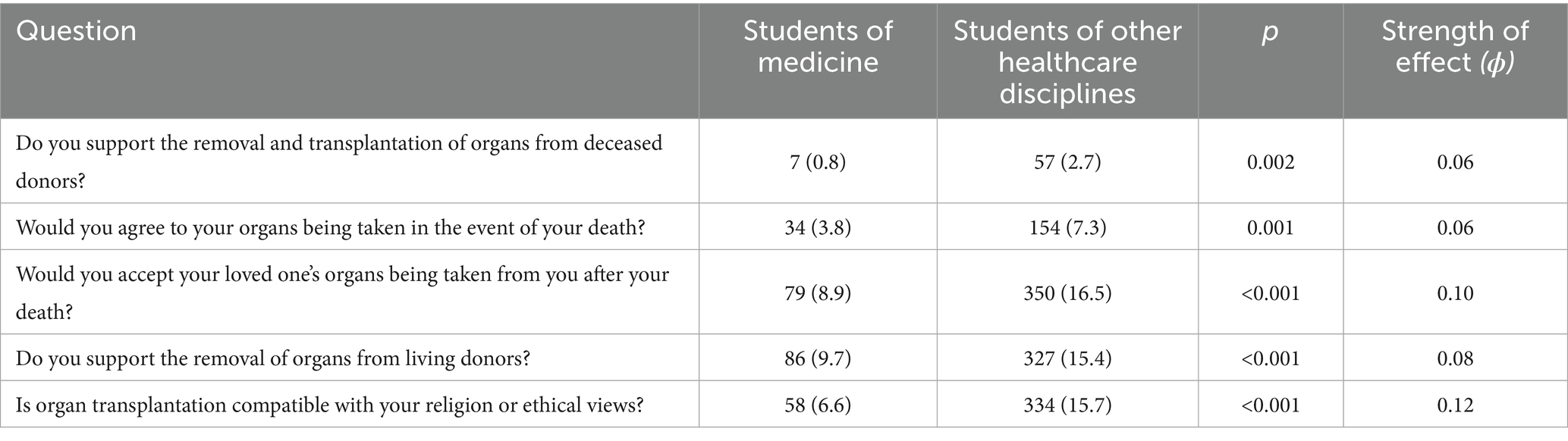Click the 86 (9.7) cell
Image resolution: width=1568 pixels, height=441 pixels.
(818, 358)
